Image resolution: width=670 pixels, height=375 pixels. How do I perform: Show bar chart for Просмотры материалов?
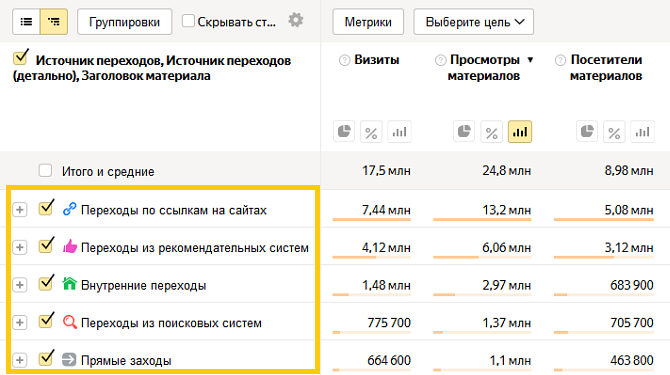[x=520, y=132]
